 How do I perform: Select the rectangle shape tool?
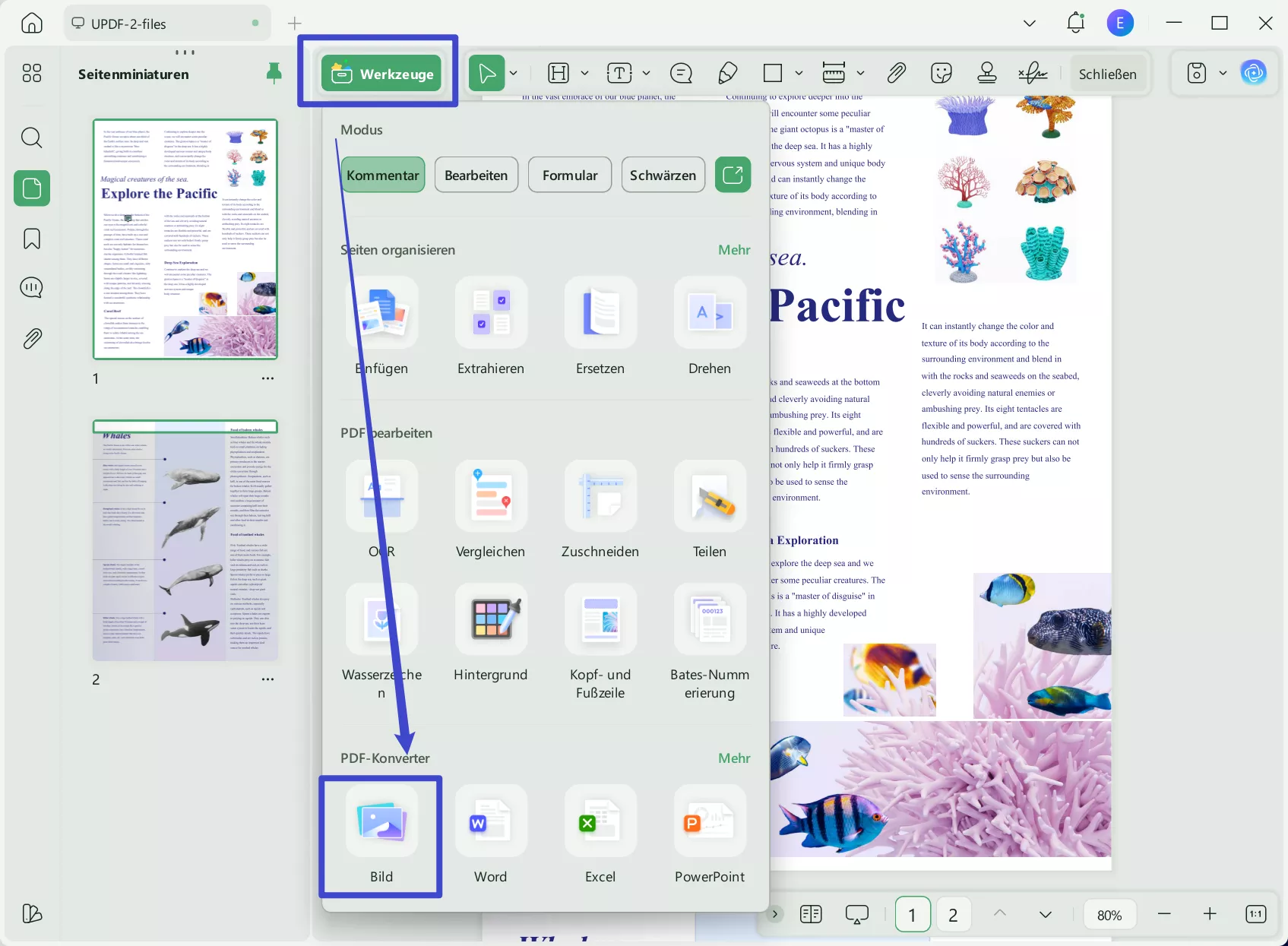773,73
